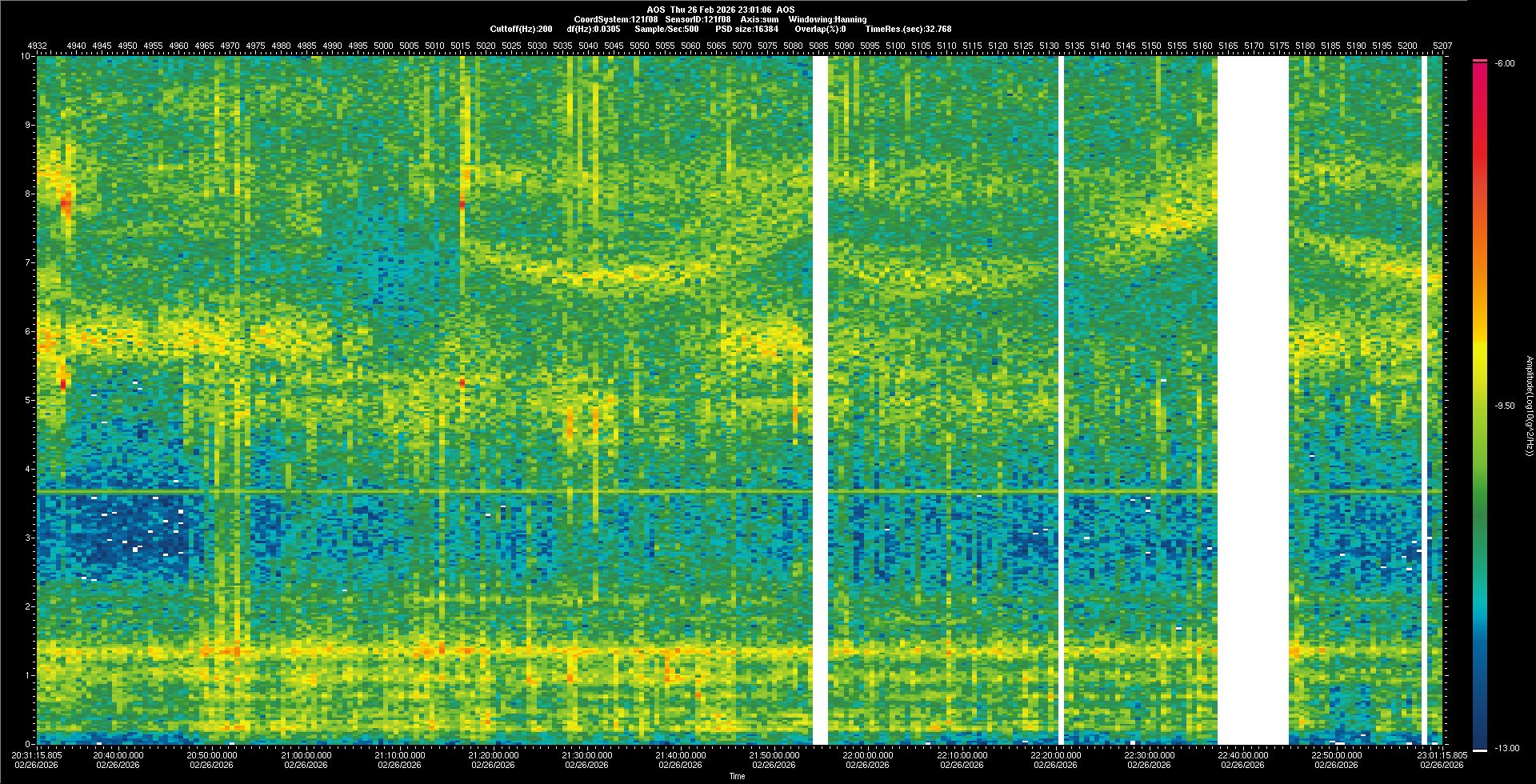Click the 5000 label on the top axis
This screenshot has height=784, width=1536.
[383, 46]
